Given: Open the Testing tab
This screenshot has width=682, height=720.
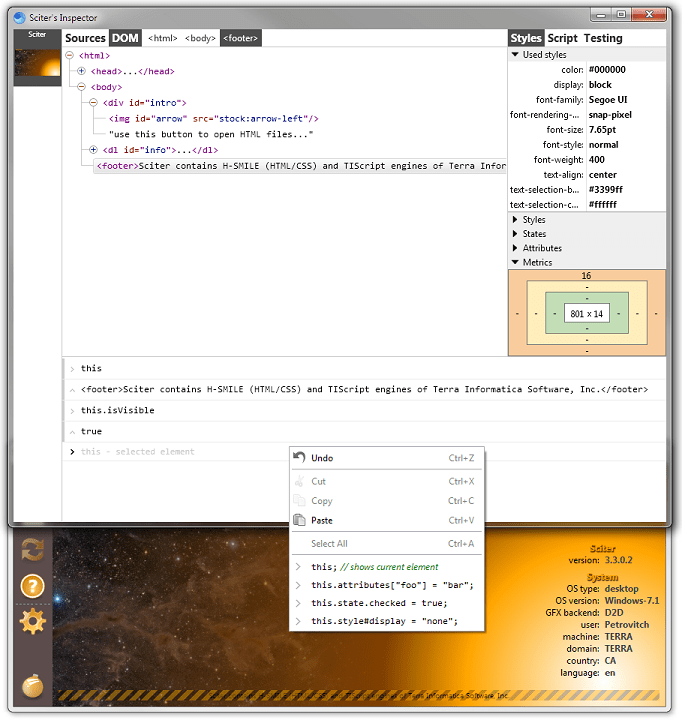Looking at the screenshot, I should coord(603,38).
